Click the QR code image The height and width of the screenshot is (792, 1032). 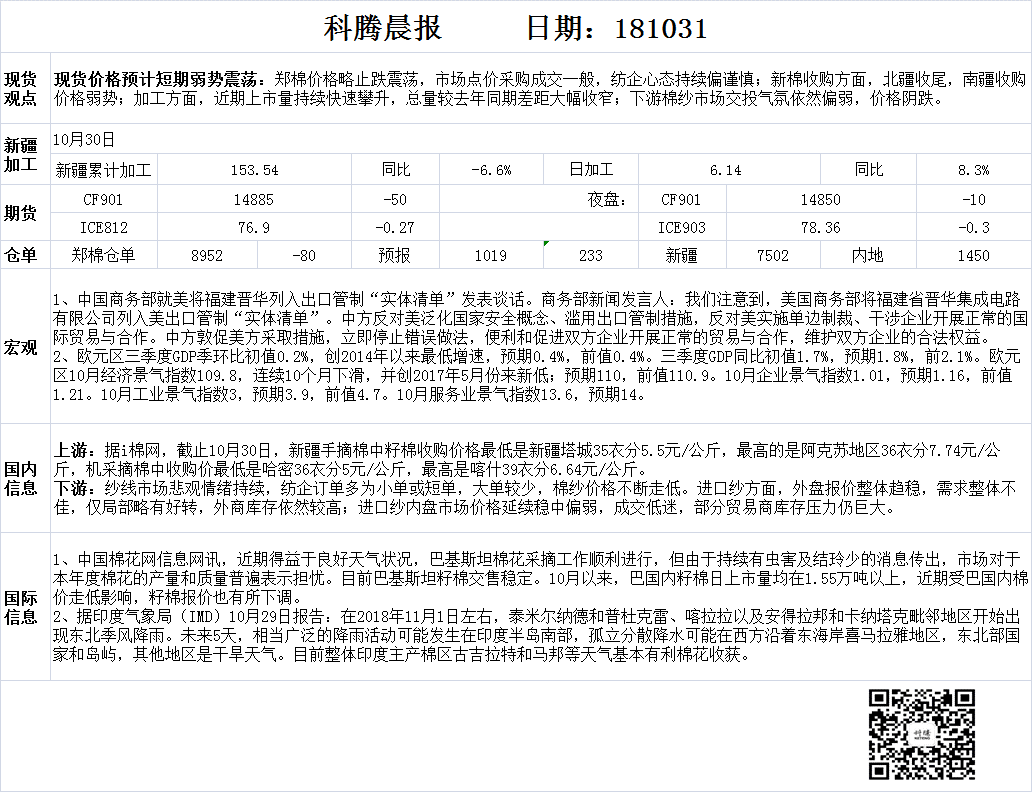[921, 733]
